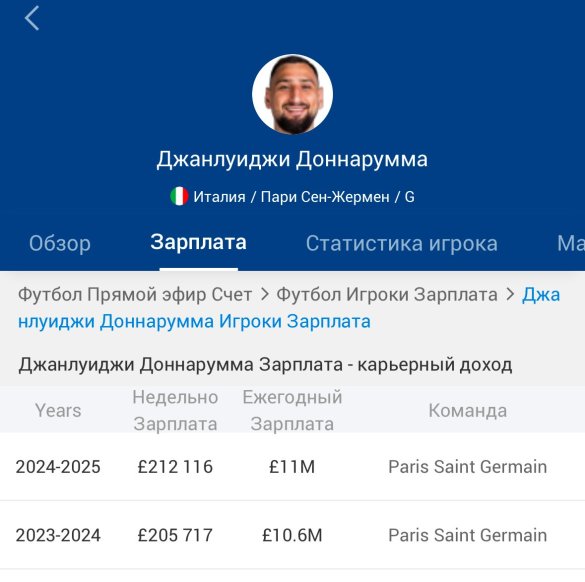This screenshot has height=582, width=585.
Task: Select the 2024-2025 salary row
Action: [292, 467]
